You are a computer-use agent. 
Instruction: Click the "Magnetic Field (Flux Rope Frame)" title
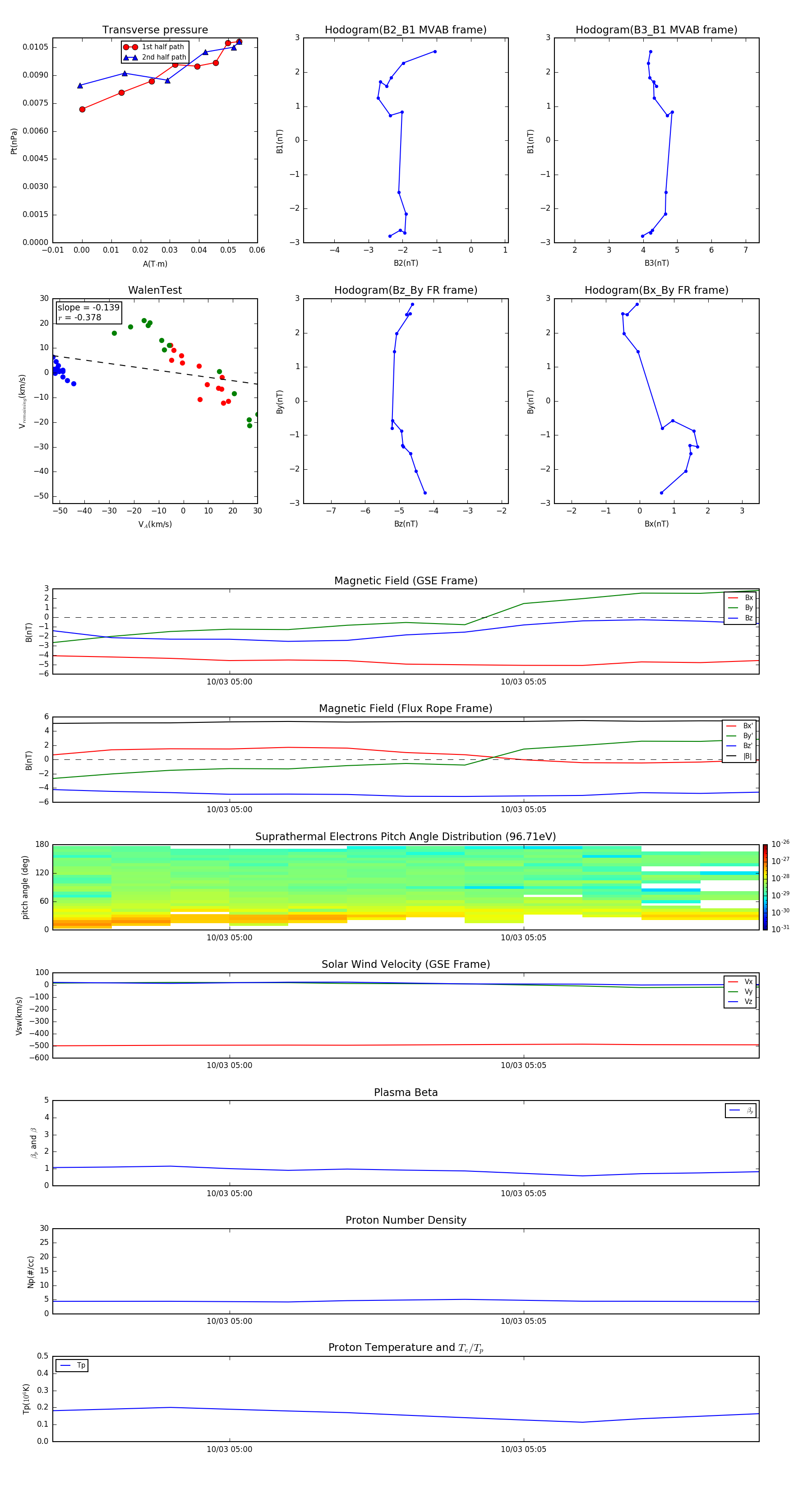pos(406,709)
